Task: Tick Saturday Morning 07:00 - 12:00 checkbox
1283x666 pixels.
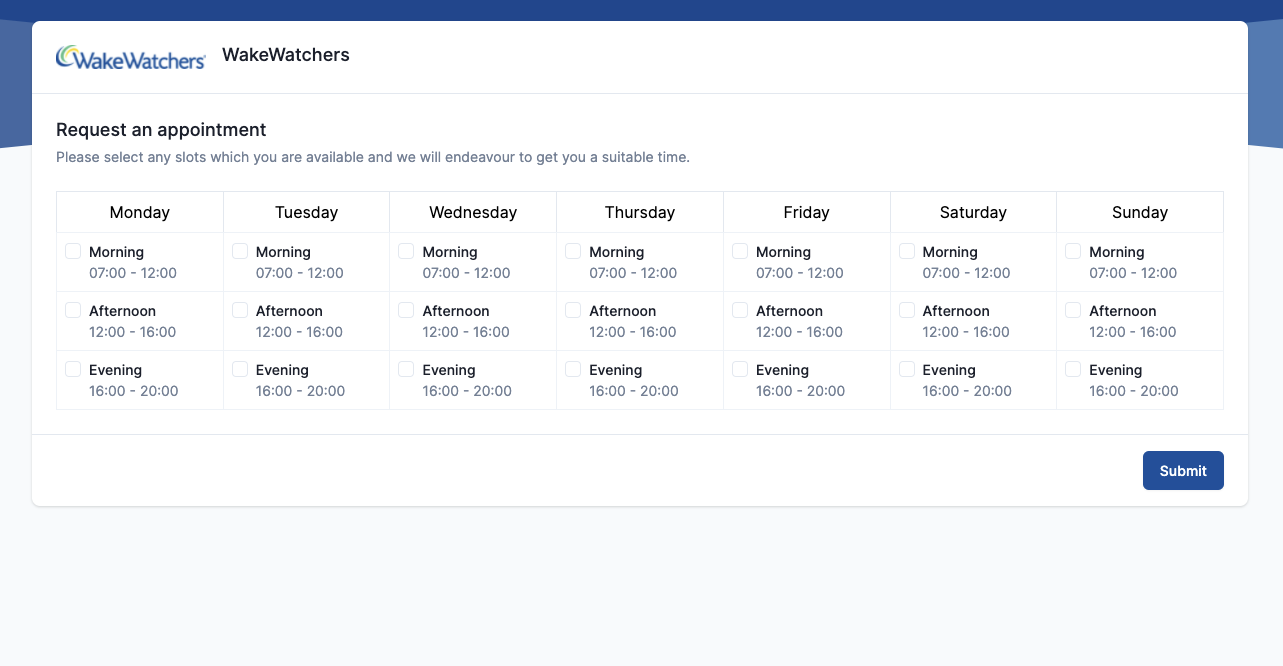Action: (907, 251)
